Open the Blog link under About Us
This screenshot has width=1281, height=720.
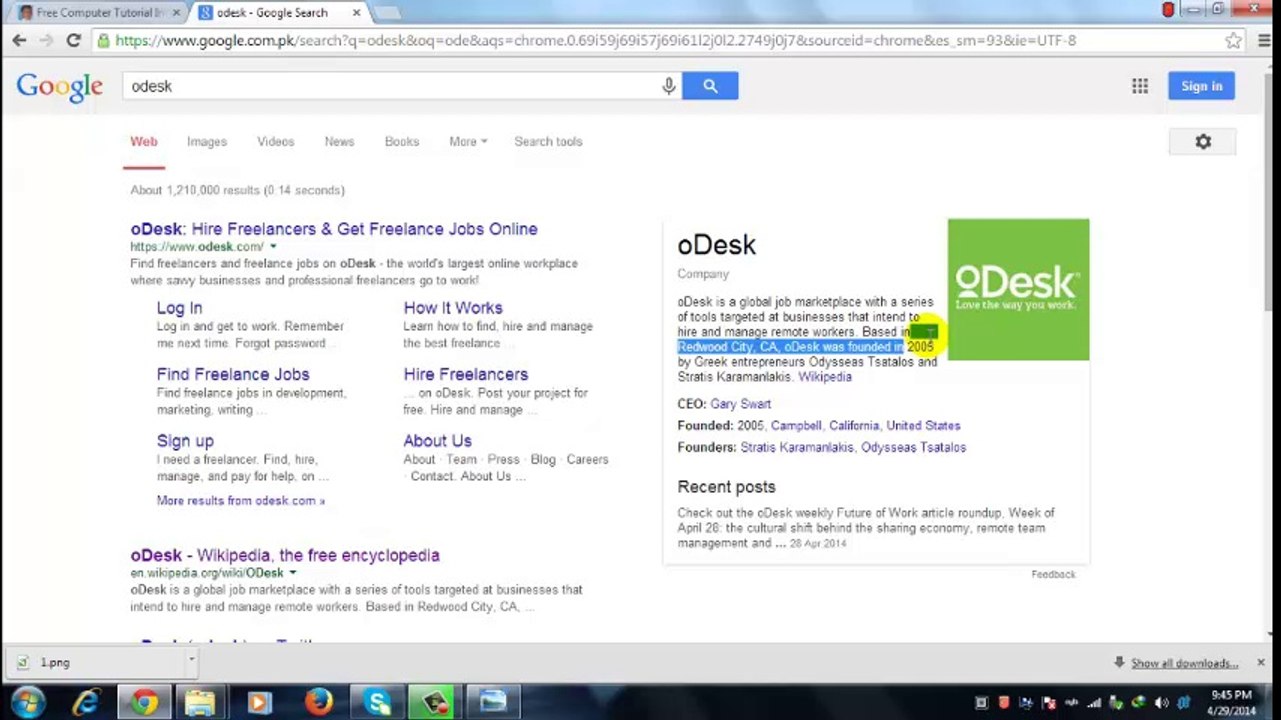[543, 460]
